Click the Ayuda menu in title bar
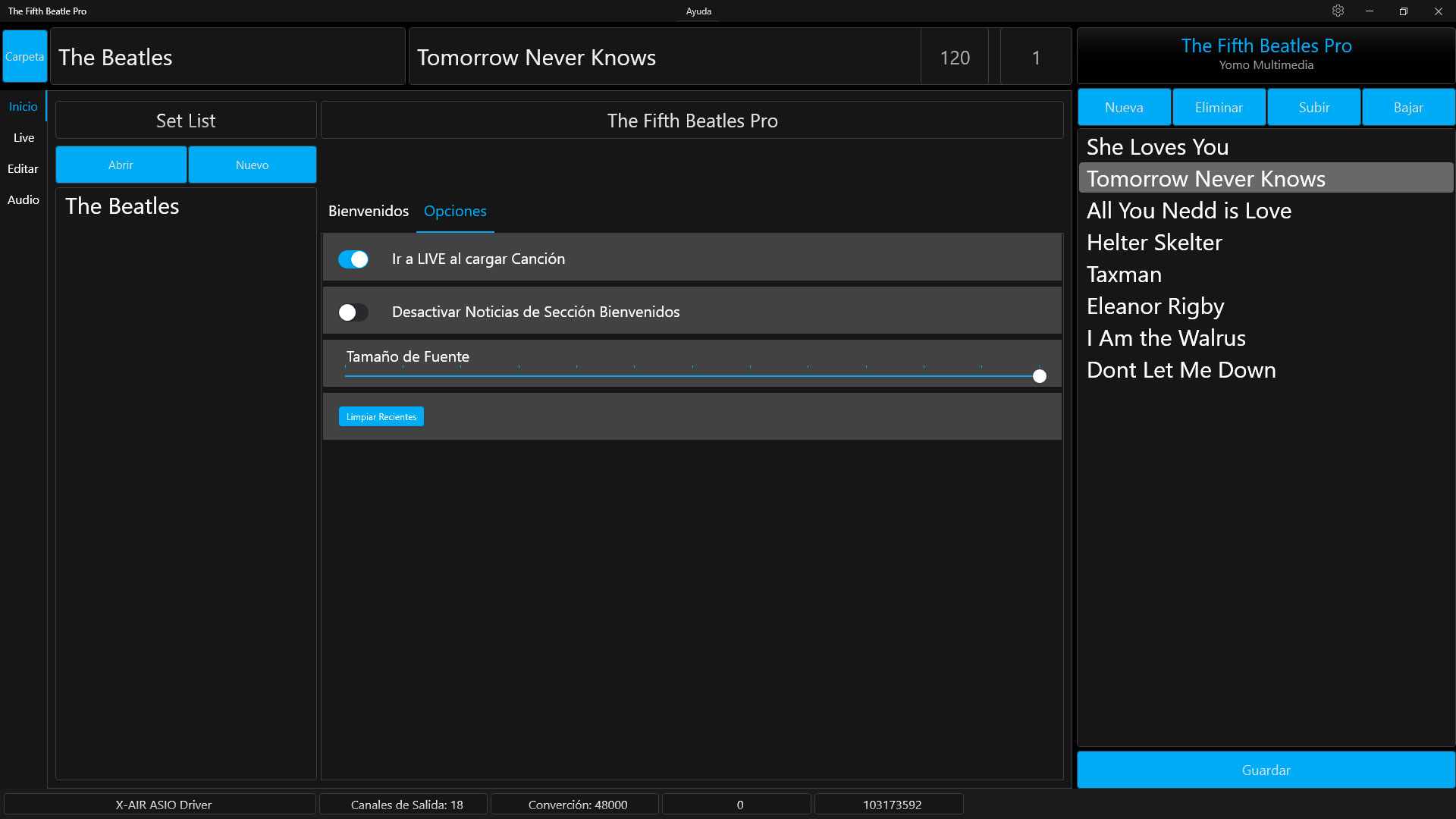Viewport: 1456px width, 819px height. click(698, 11)
